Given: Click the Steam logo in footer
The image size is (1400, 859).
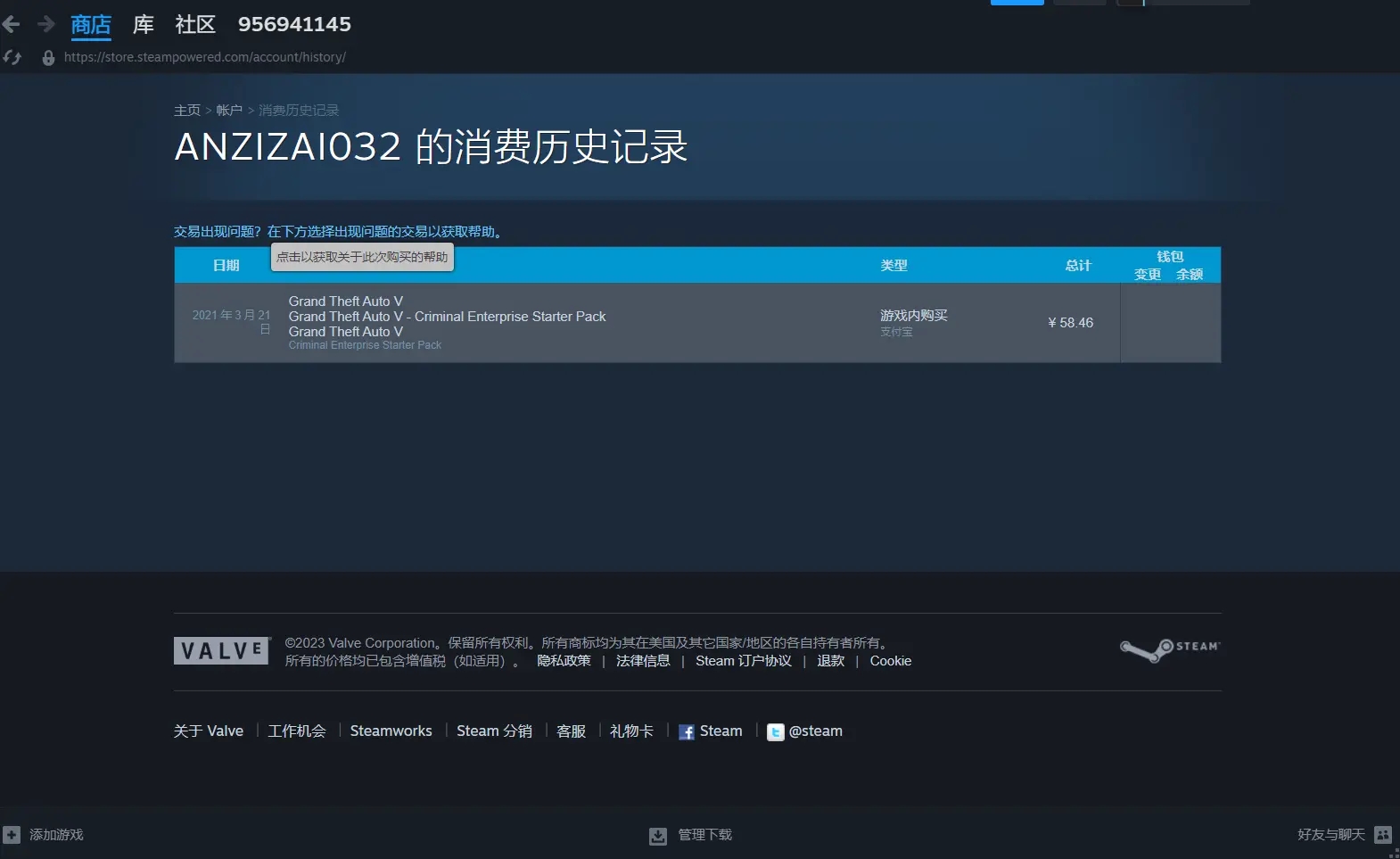Looking at the screenshot, I should point(1170,650).
